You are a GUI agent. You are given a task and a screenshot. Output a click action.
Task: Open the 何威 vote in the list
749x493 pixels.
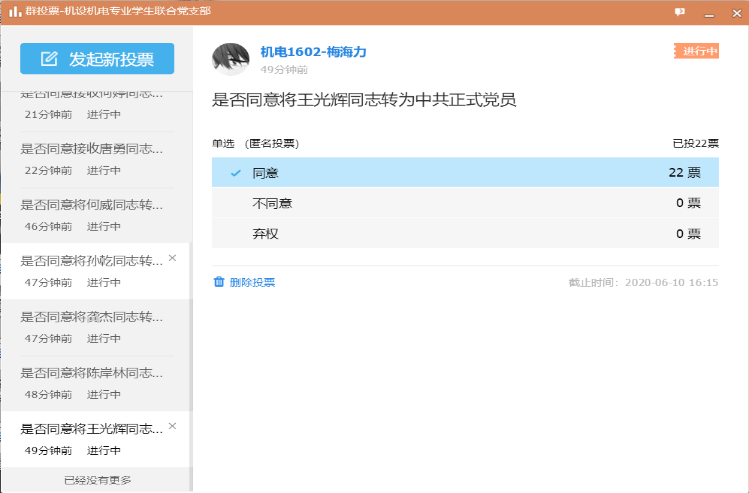[92, 214]
